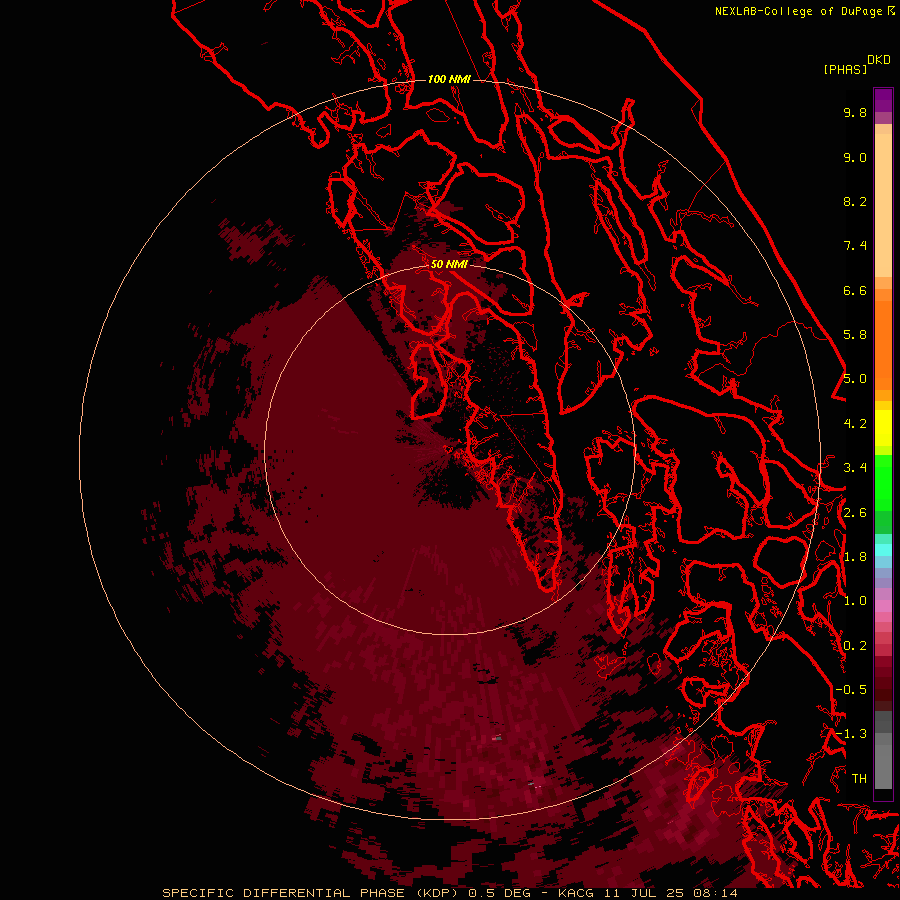The image size is (900, 900).
Task: Click the SPECIFIC DIFFERENTIAL PHASE (KDP) caption
Action: point(312,893)
